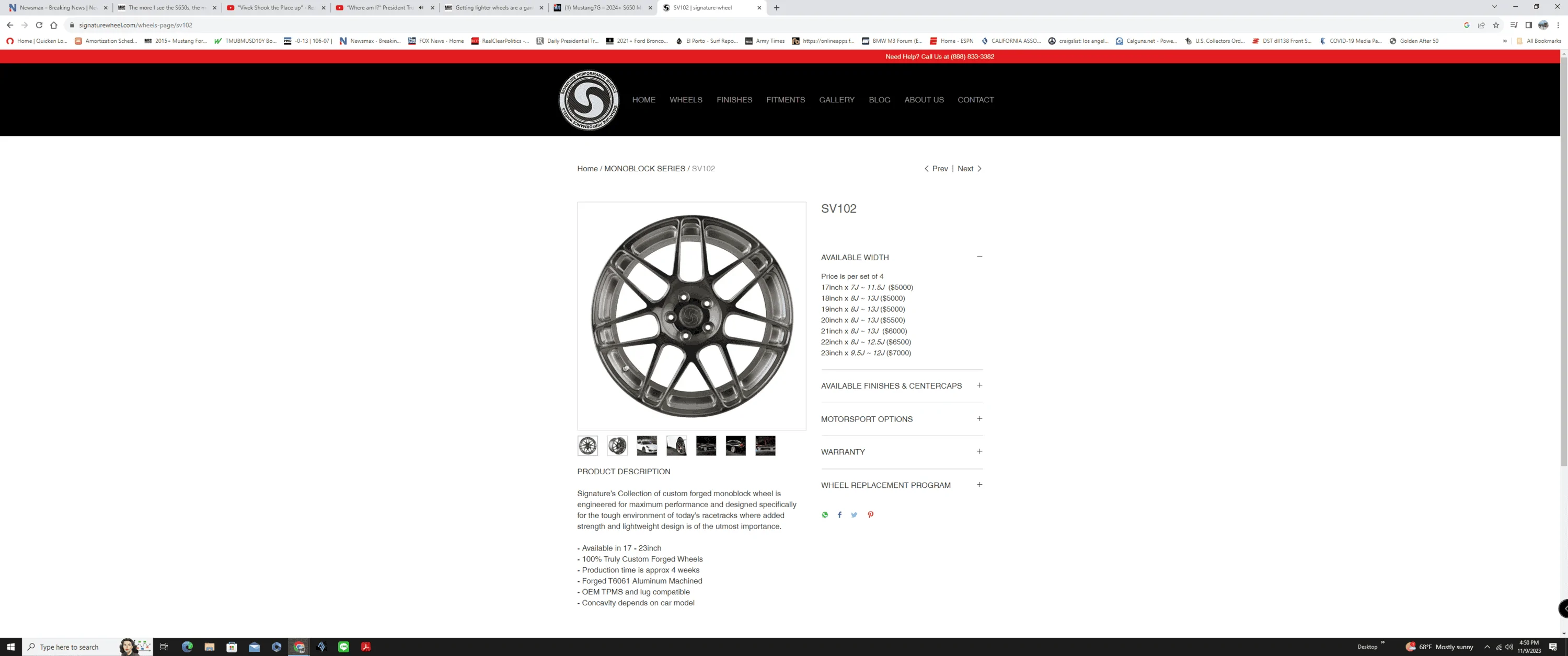Open a new browser tab
The width and height of the screenshot is (1568, 656).
pyautogui.click(x=777, y=8)
